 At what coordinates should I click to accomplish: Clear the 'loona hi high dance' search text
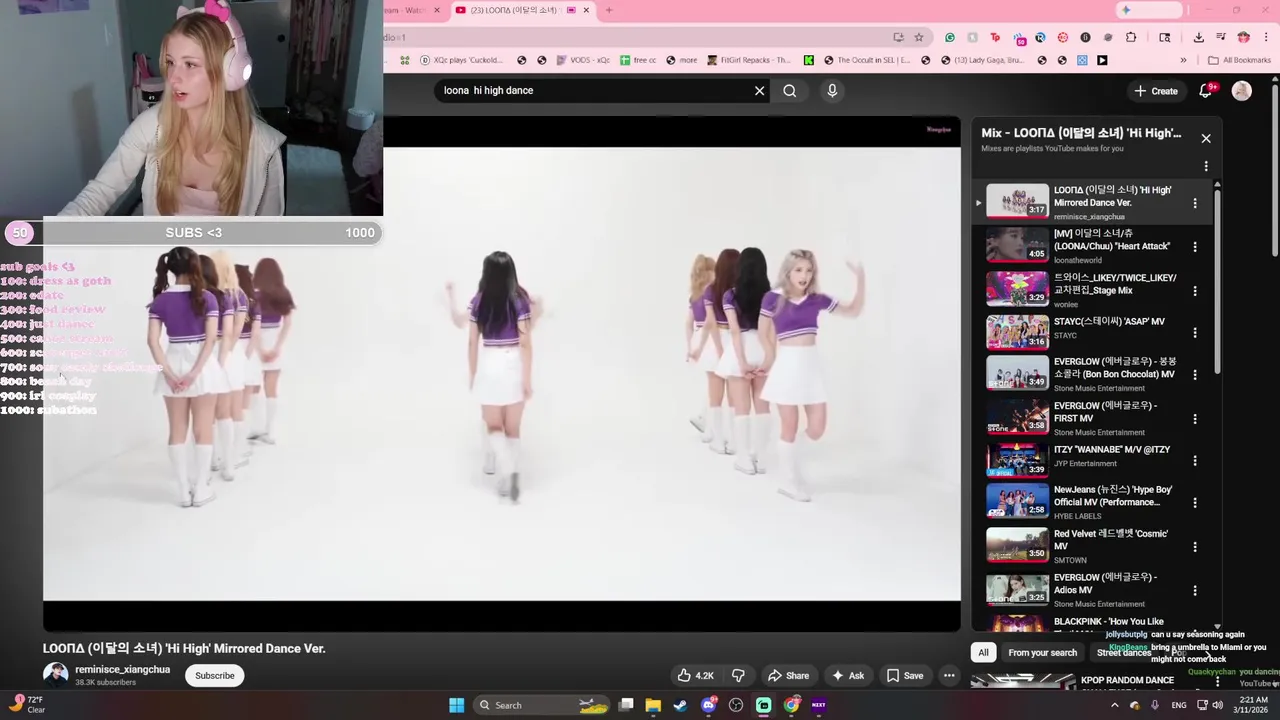tap(759, 91)
